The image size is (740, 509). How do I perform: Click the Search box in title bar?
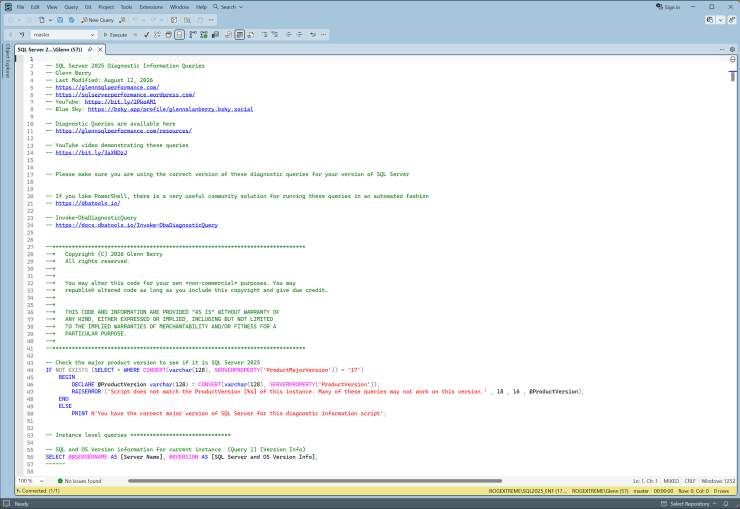228,7
